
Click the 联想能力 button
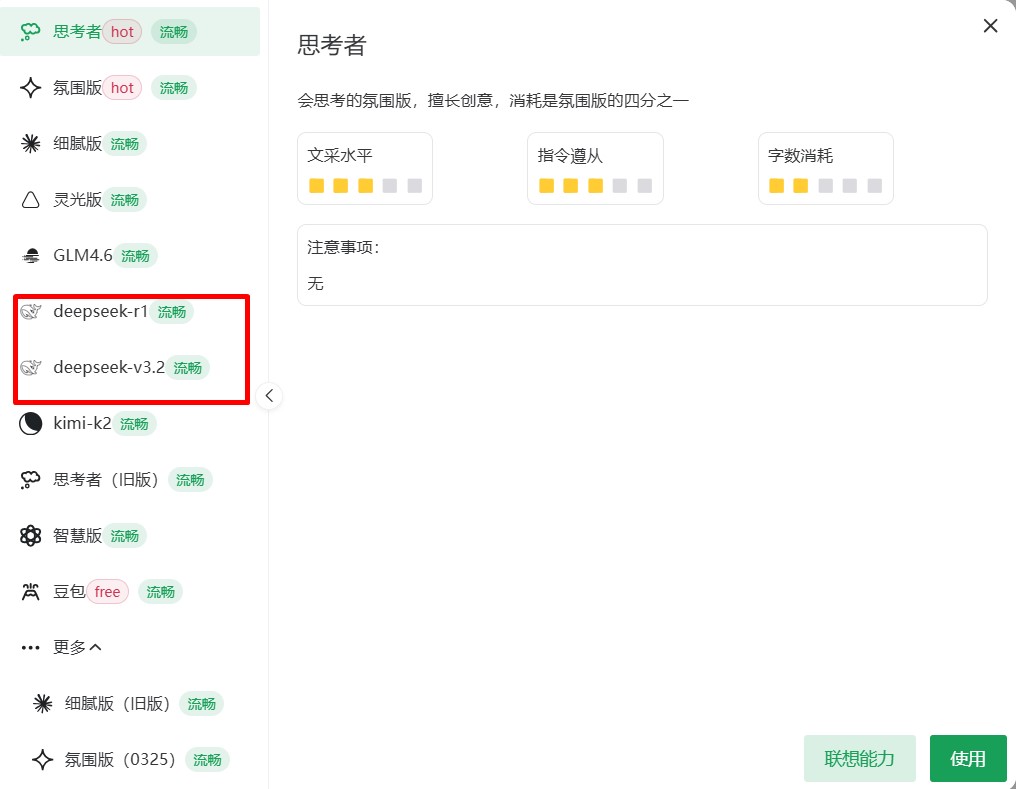859,758
